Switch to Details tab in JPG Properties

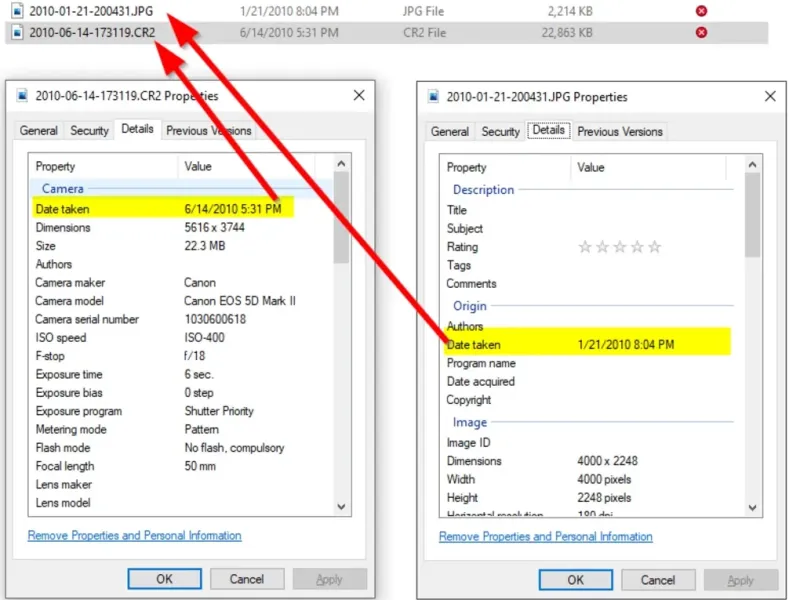548,130
